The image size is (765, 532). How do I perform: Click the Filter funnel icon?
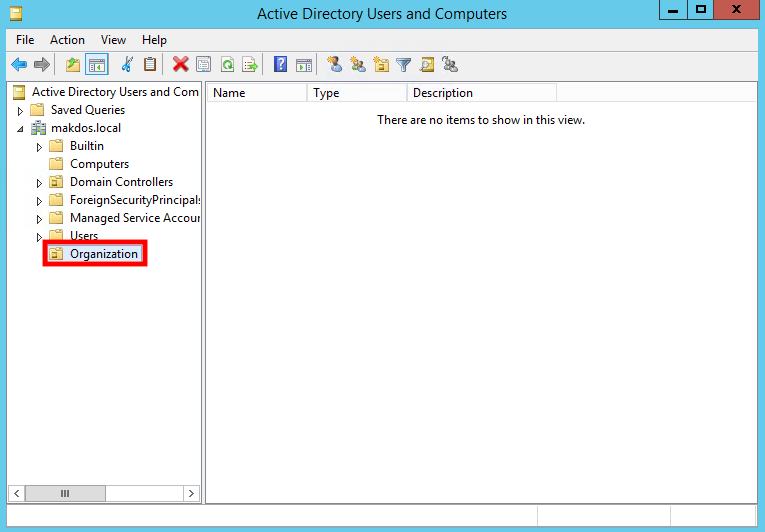(x=403, y=64)
